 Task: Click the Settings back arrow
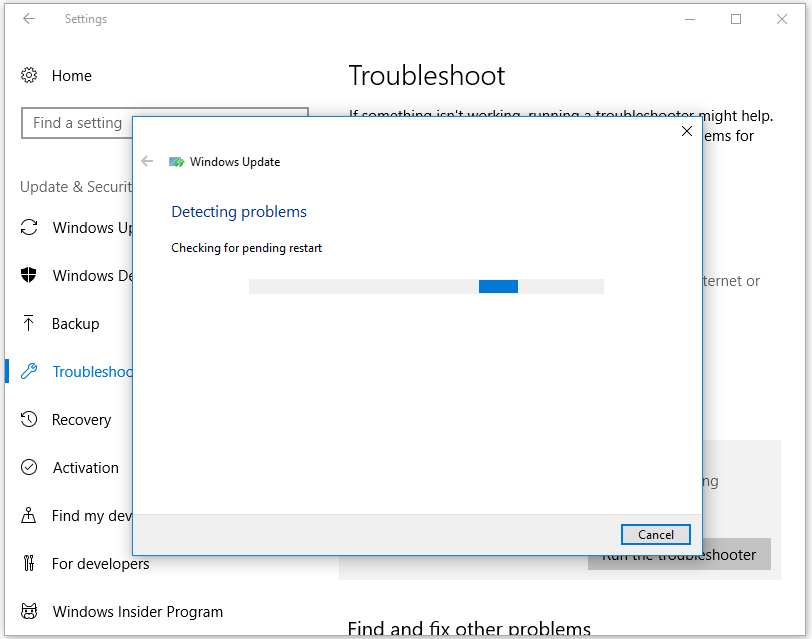29,19
